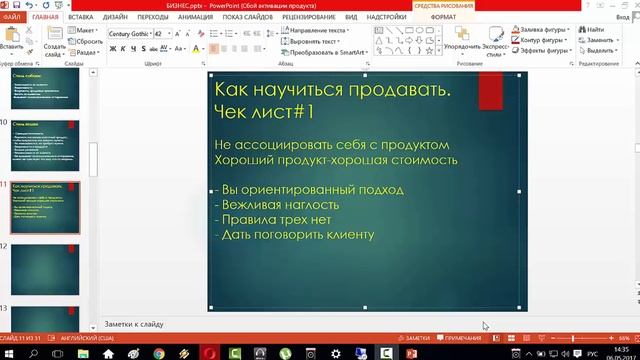Apply bold formatting with the Ж button
Viewport: 640px width, 360px height.
(x=113, y=49)
